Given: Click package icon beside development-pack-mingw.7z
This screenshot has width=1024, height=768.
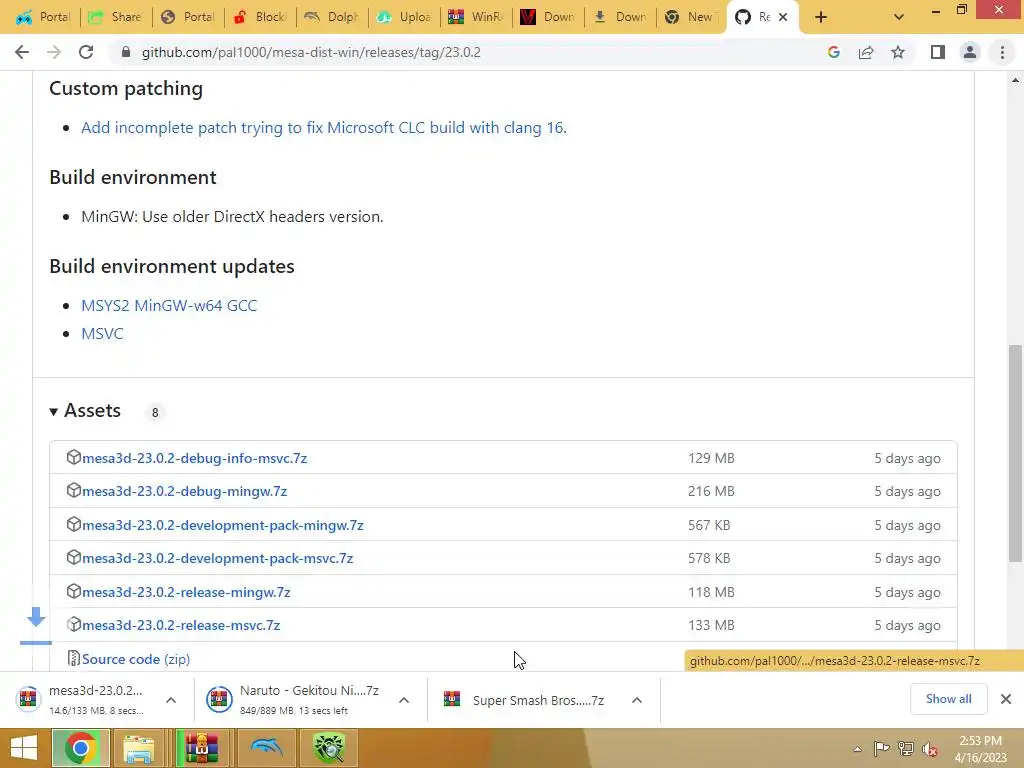Looking at the screenshot, I should 74,524.
